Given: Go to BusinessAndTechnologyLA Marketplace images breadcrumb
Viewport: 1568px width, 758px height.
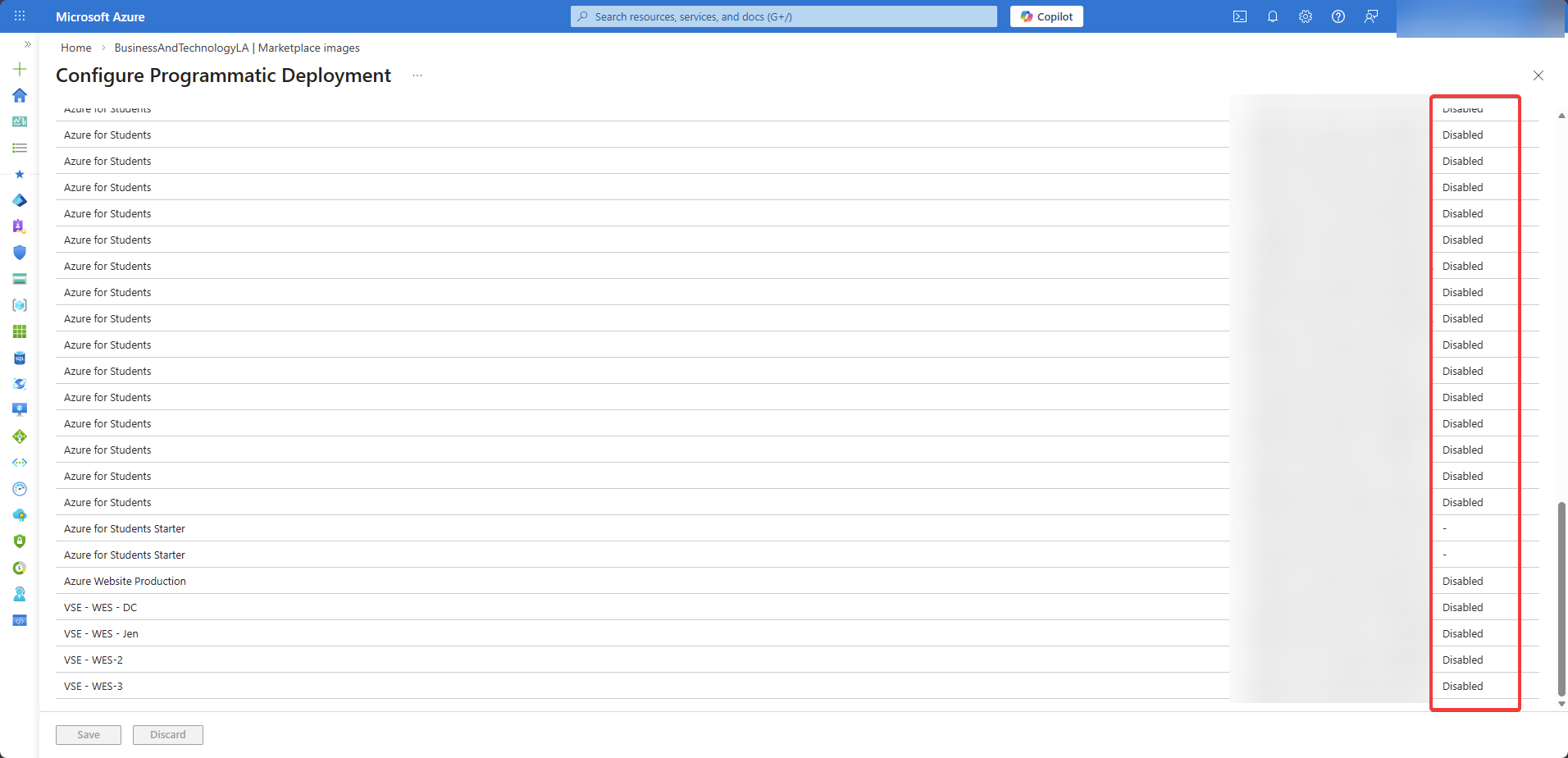Looking at the screenshot, I should [237, 48].
